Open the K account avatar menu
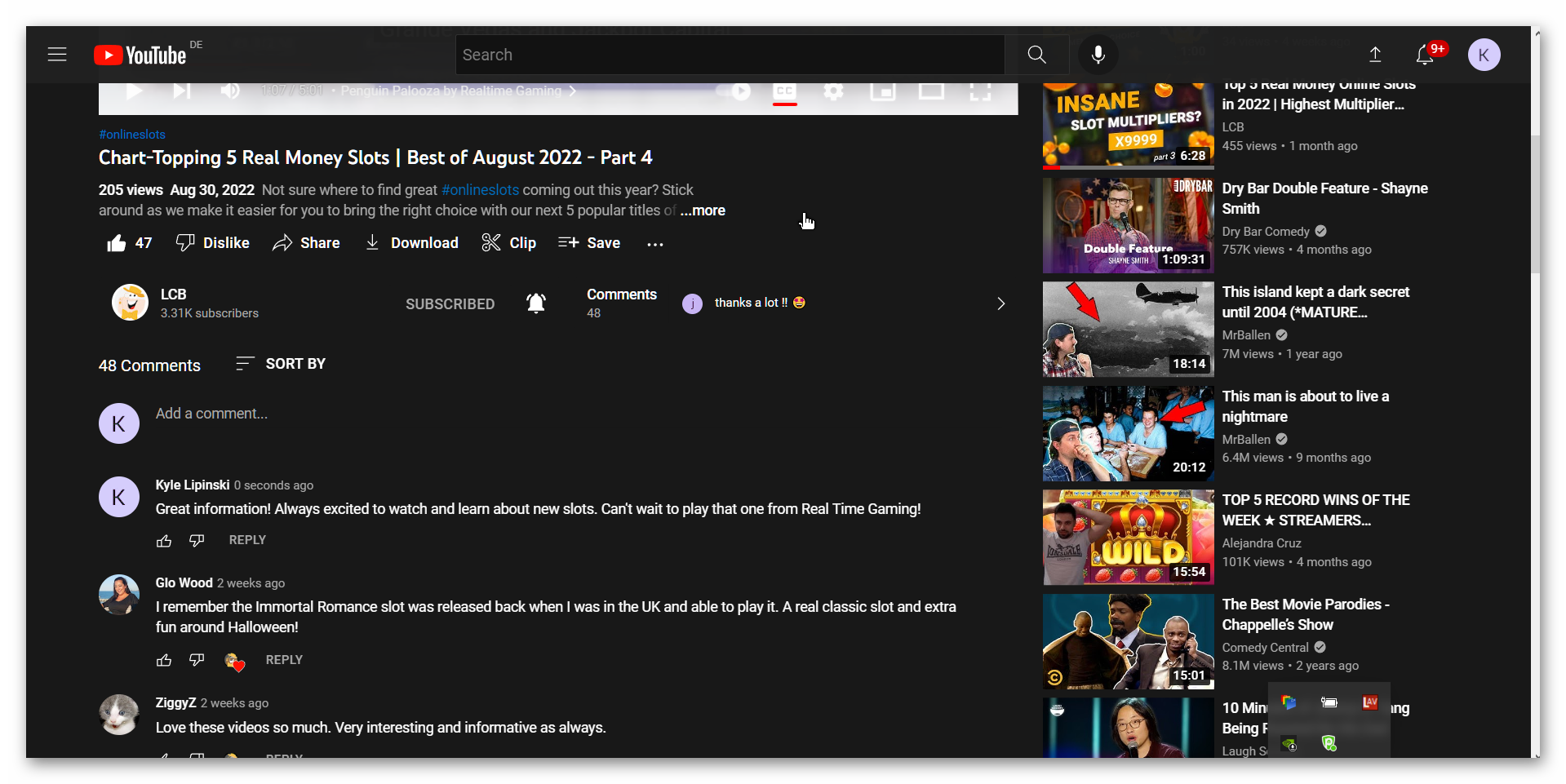Image resolution: width=1566 pixels, height=784 pixels. coord(1484,55)
